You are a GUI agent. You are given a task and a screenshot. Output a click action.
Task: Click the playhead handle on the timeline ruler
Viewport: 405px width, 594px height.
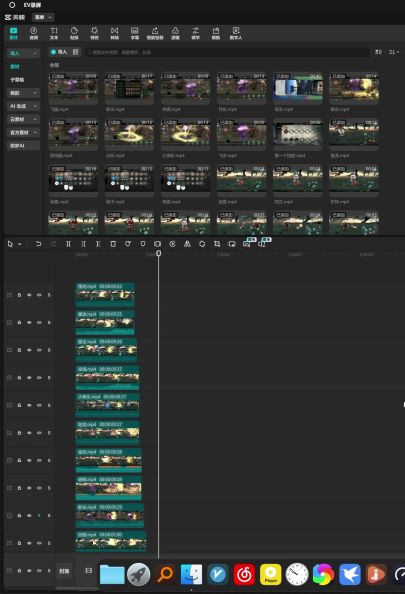159,253
